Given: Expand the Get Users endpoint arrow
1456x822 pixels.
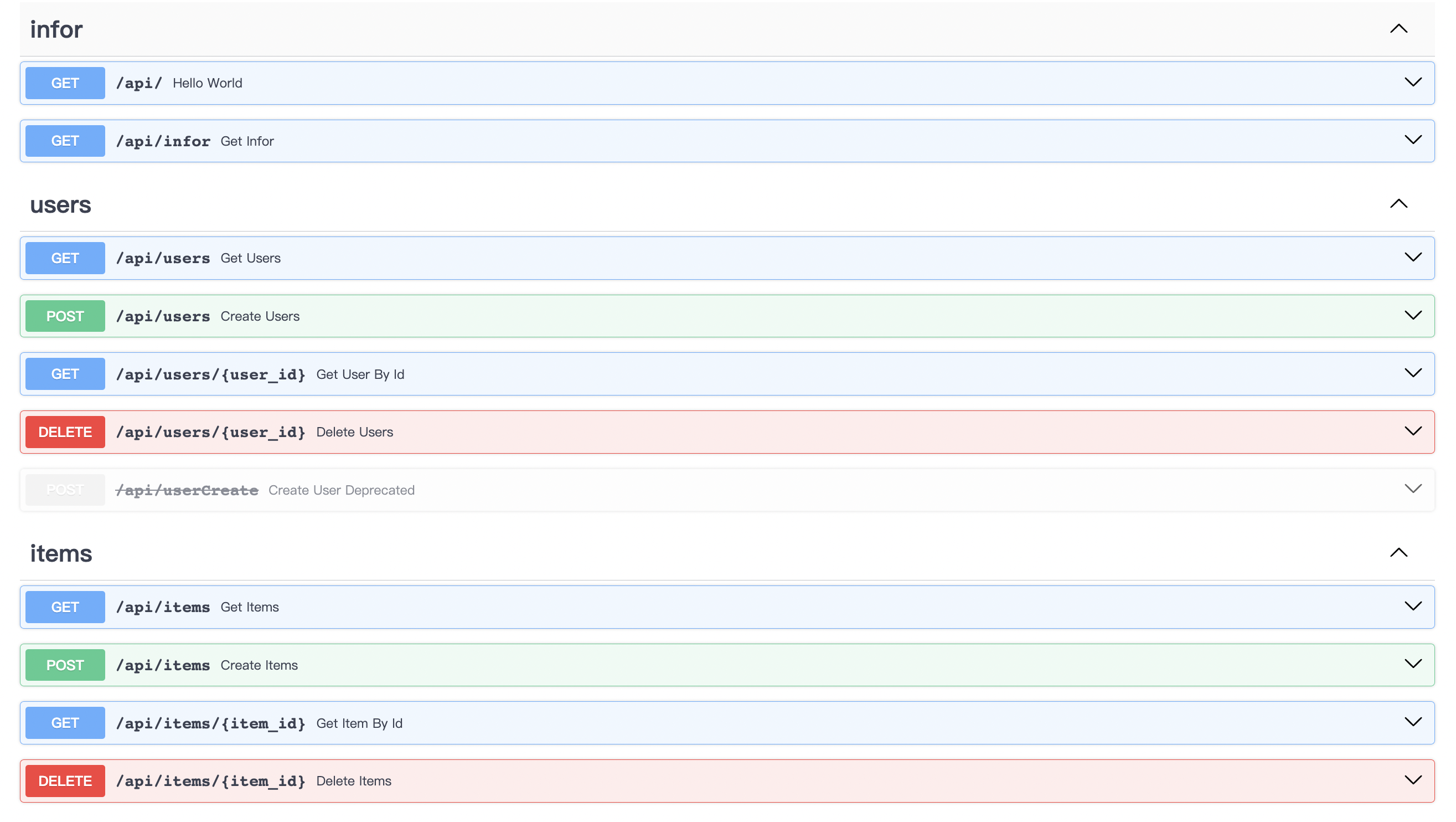Looking at the screenshot, I should 1412,258.
